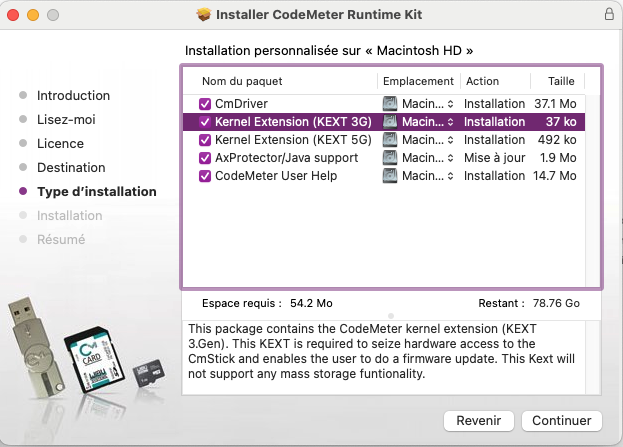Viewport: 623px width, 447px height.
Task: Uncheck Kernel Extension (KEXT 5G) checkbox
Action: click(205, 140)
